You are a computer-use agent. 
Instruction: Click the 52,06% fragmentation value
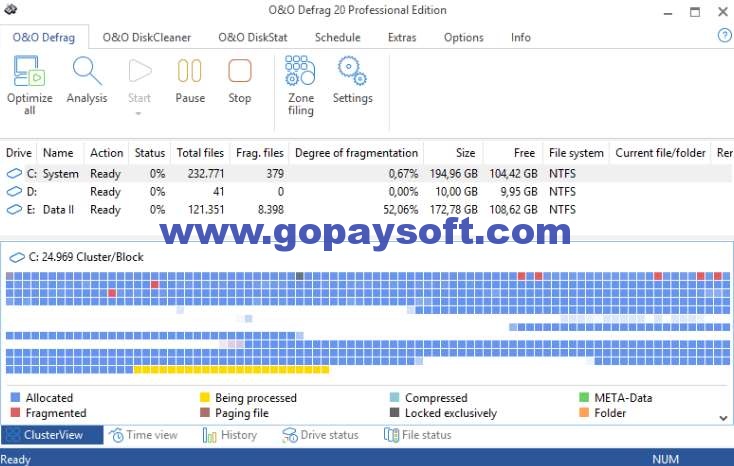401,209
